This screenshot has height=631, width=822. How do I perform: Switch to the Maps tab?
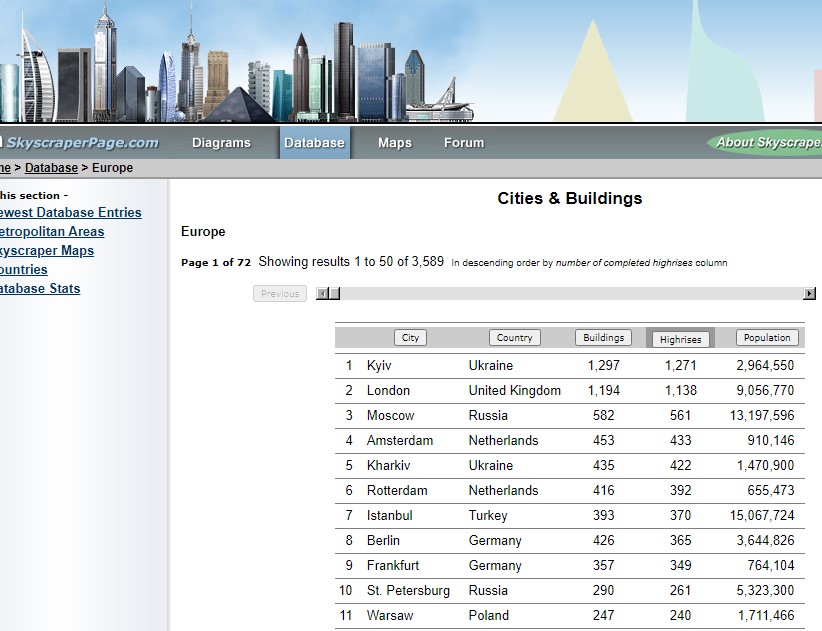pos(394,143)
